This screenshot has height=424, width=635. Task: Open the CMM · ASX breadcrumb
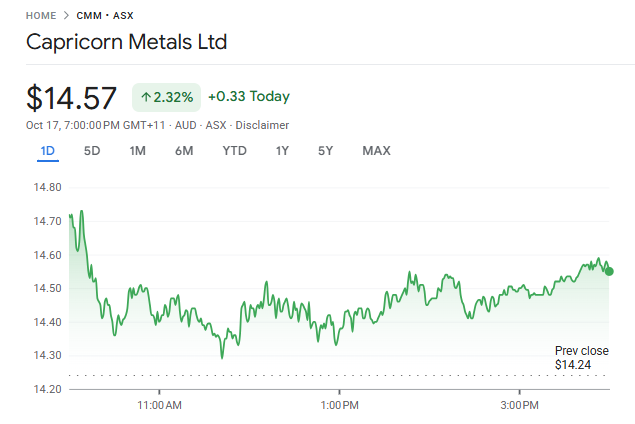point(105,16)
